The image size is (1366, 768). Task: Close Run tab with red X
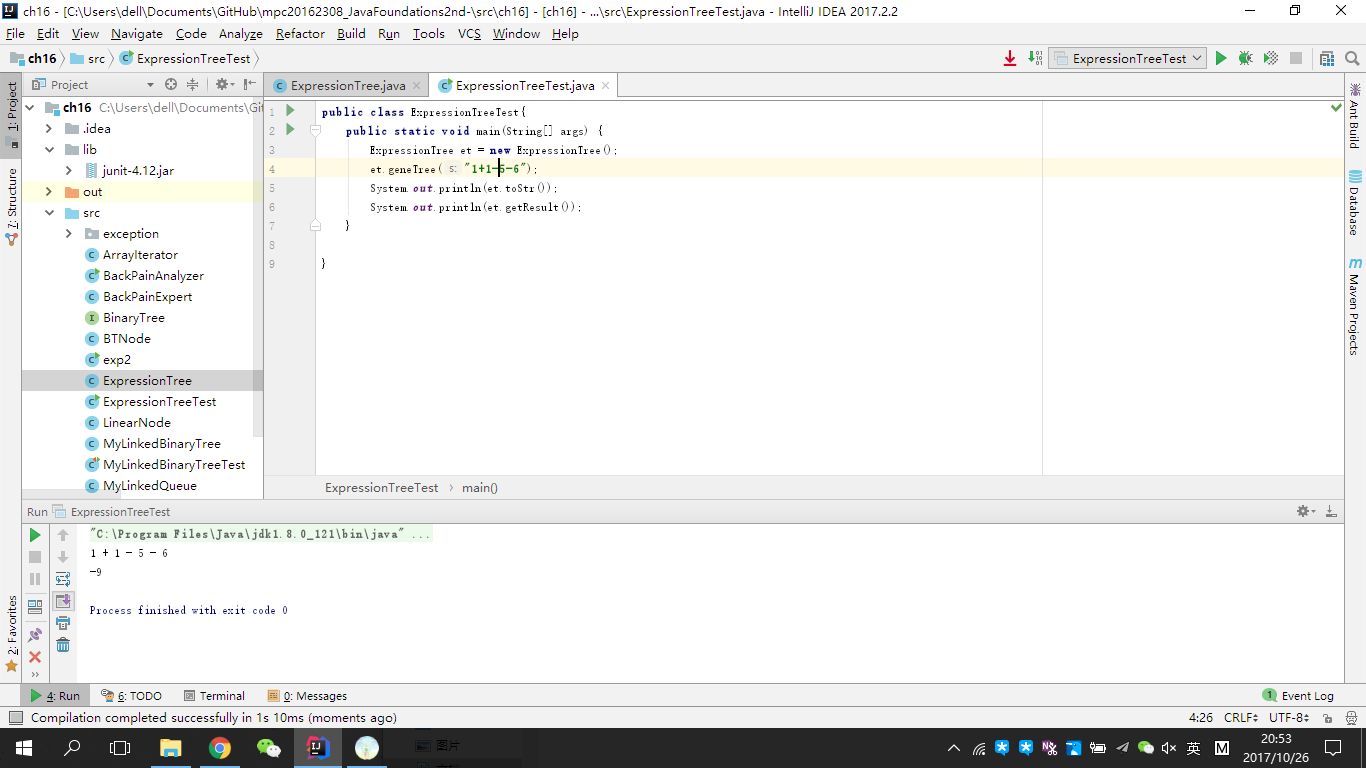point(35,657)
